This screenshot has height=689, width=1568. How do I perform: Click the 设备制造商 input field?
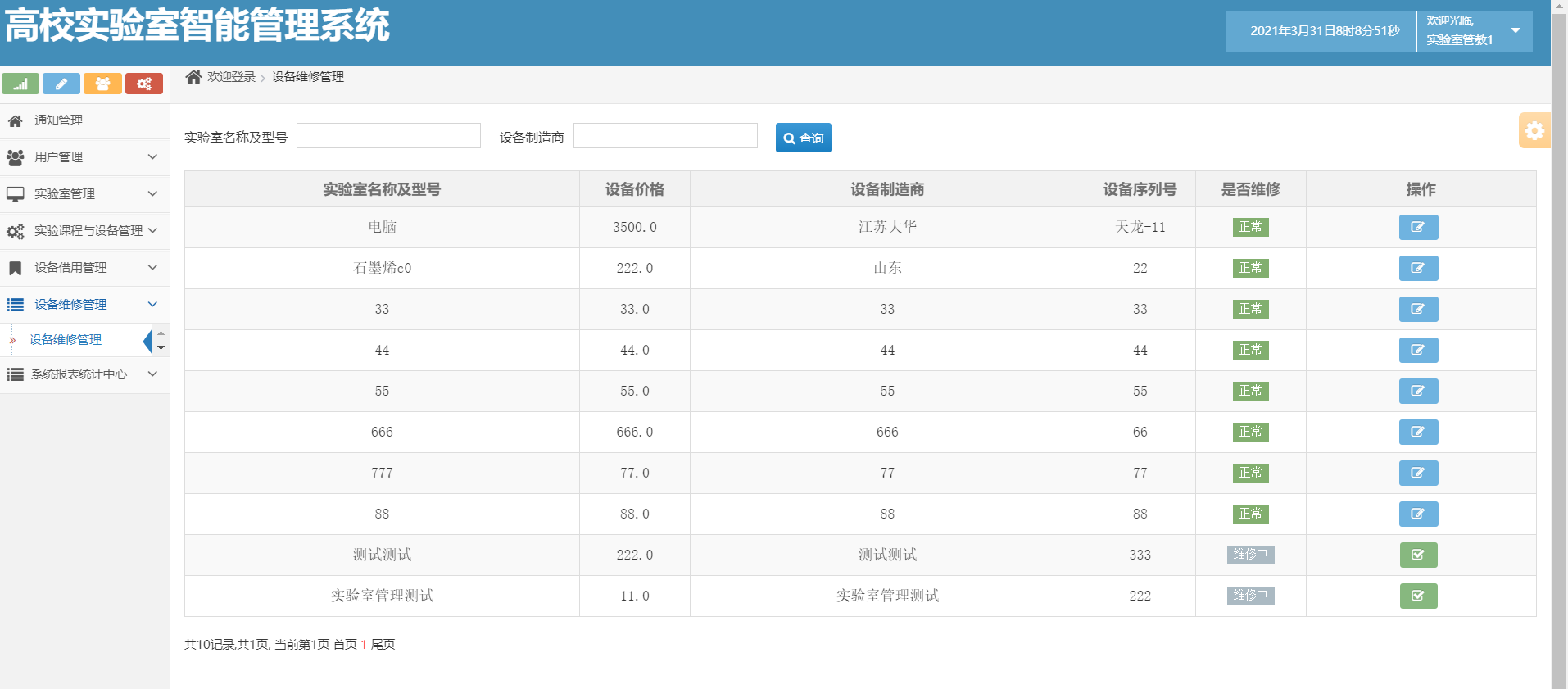pos(665,136)
